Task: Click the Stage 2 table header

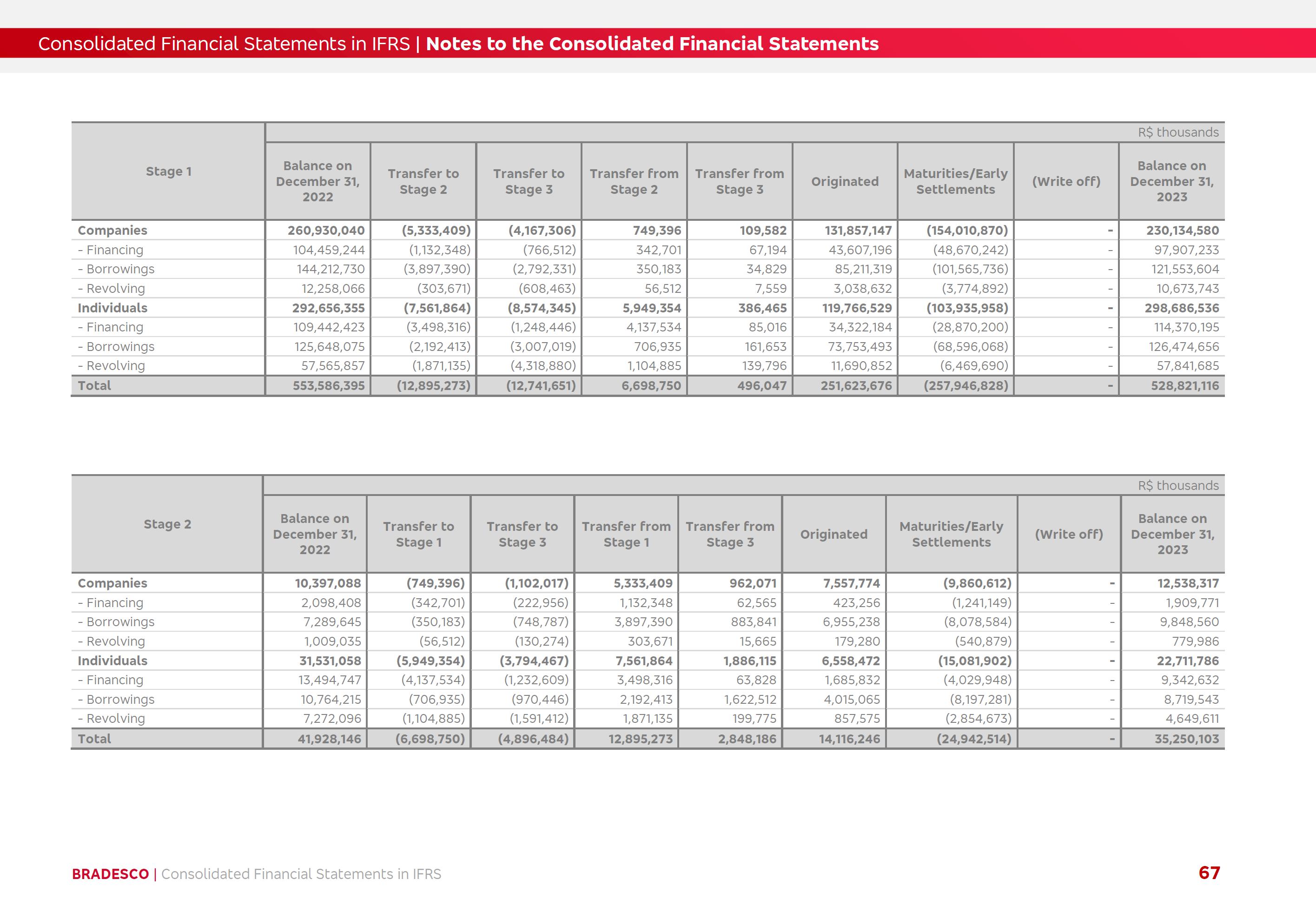Action: pos(167,524)
